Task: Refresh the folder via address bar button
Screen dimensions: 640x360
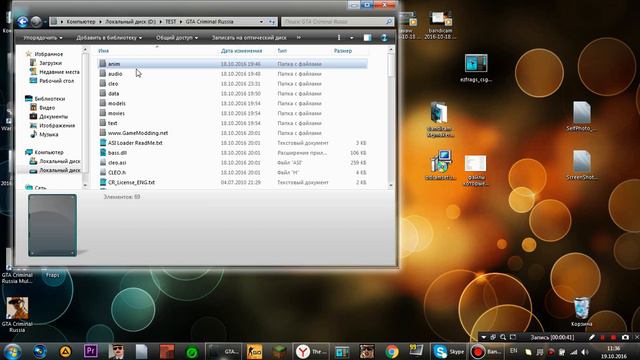Action: 272,22
